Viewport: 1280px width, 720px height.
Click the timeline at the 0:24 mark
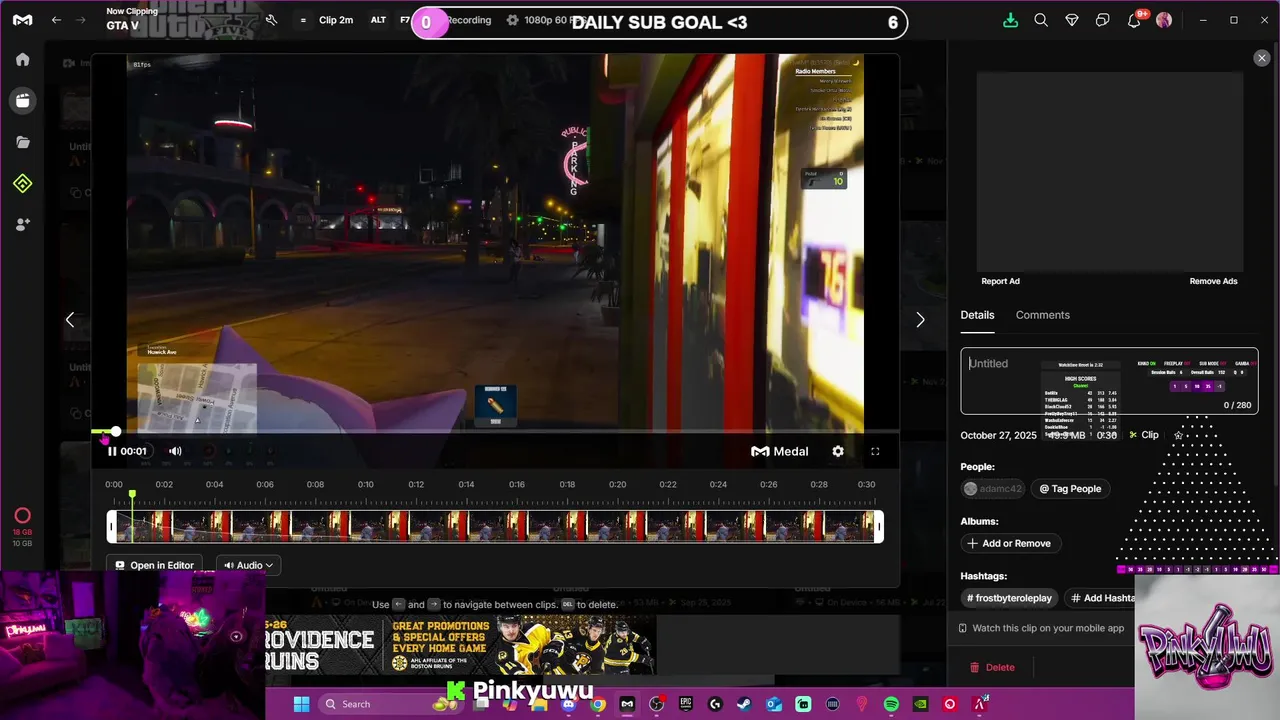[718, 485]
